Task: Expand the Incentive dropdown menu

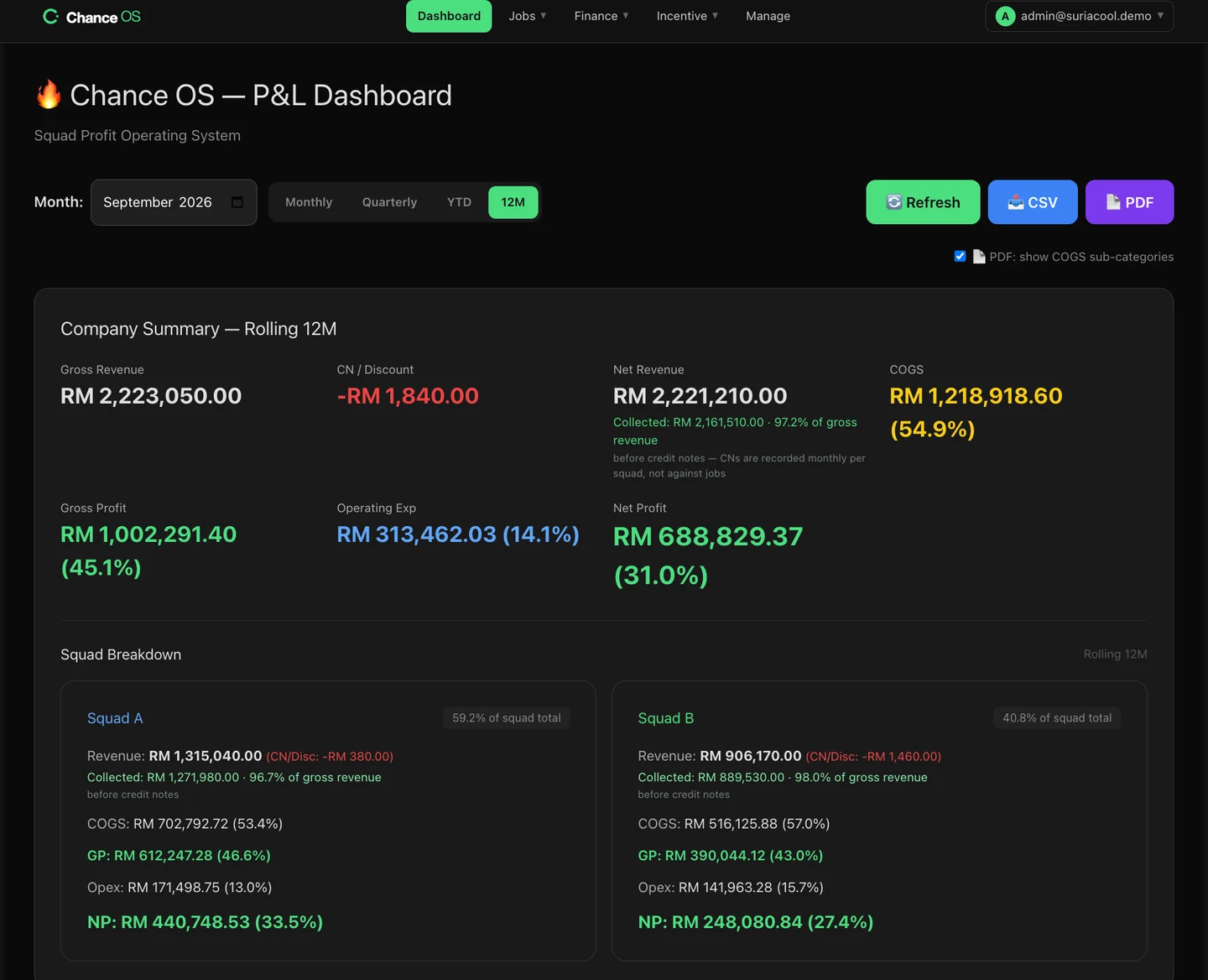Action: coord(687,16)
